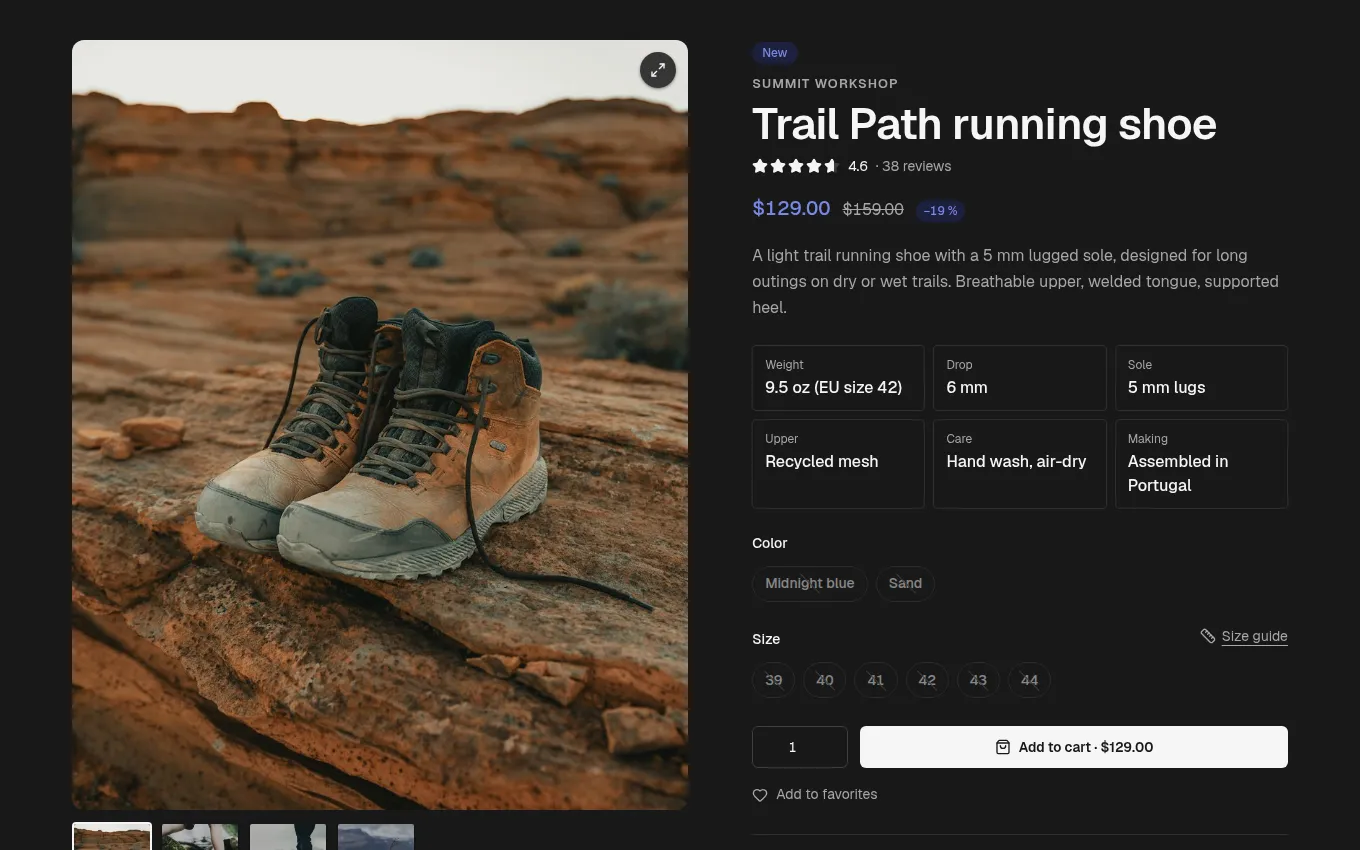
Task: Pick size 40
Action: coord(825,680)
